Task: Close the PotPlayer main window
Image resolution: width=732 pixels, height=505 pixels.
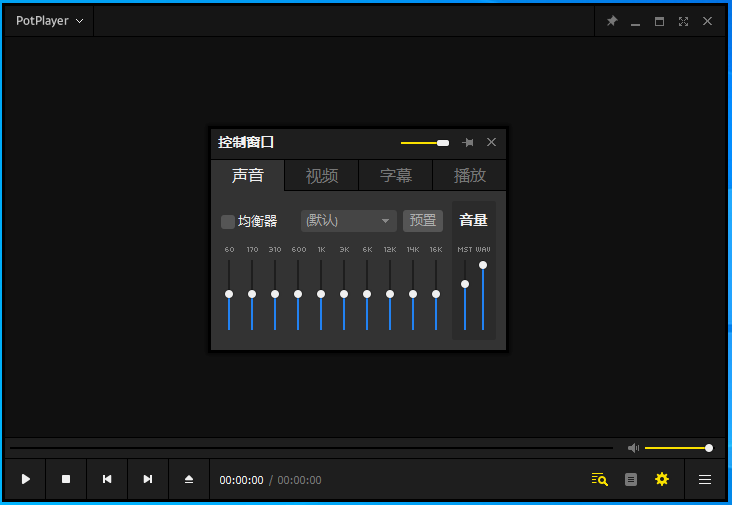Action: 707,21
